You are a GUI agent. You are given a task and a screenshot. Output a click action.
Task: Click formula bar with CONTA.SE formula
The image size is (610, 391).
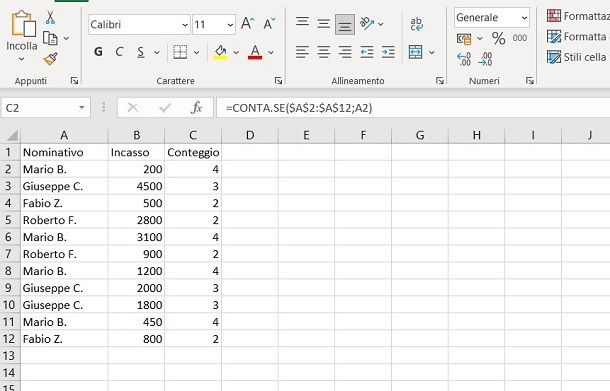[412, 108]
